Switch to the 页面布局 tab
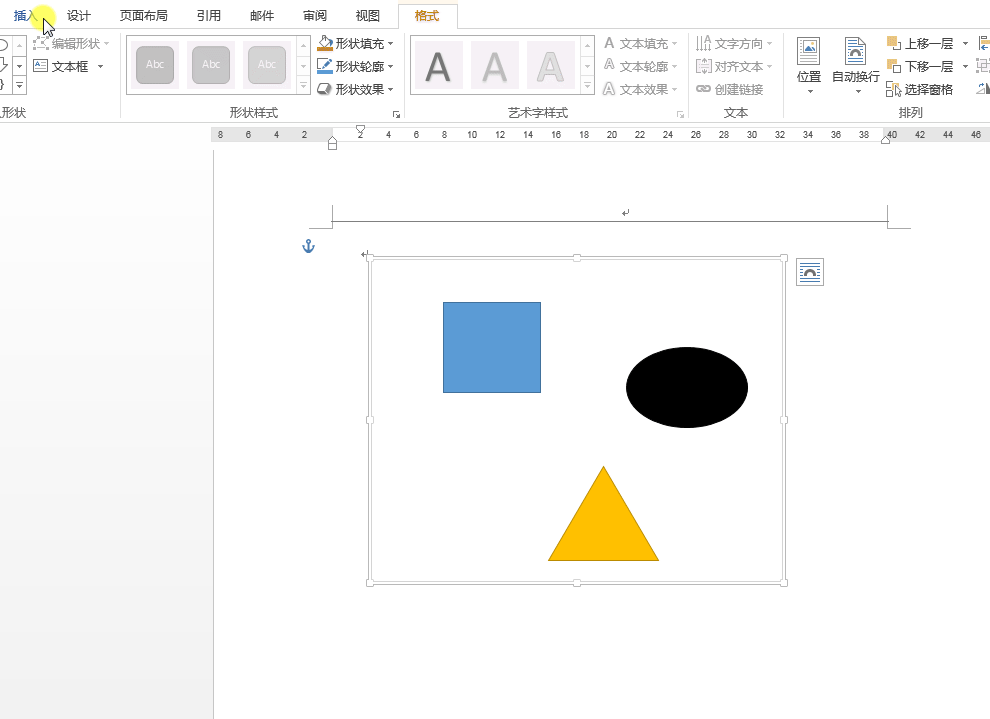The width and height of the screenshot is (990, 719). [x=143, y=16]
